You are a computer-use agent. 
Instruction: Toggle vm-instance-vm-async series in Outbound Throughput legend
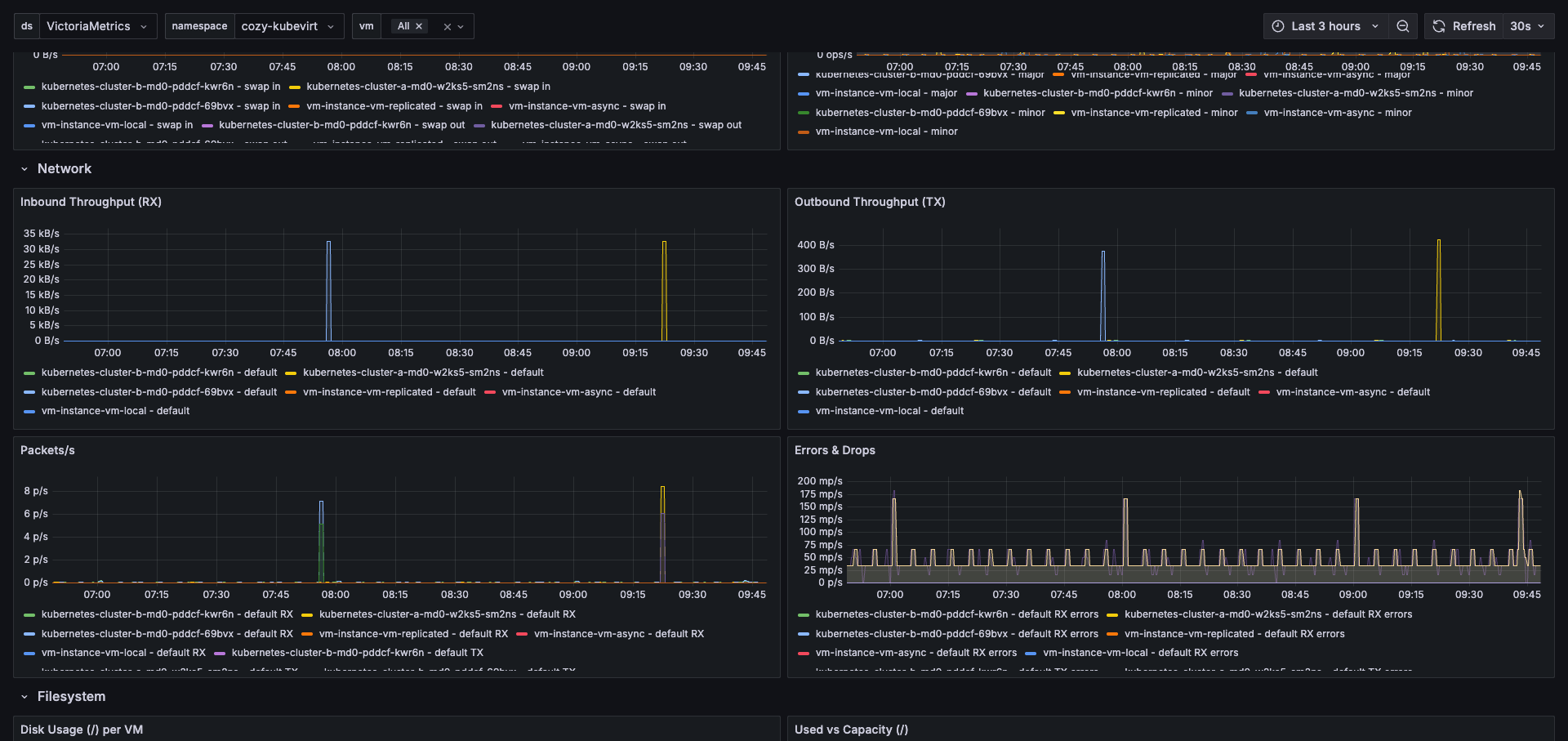pyautogui.click(x=1352, y=392)
